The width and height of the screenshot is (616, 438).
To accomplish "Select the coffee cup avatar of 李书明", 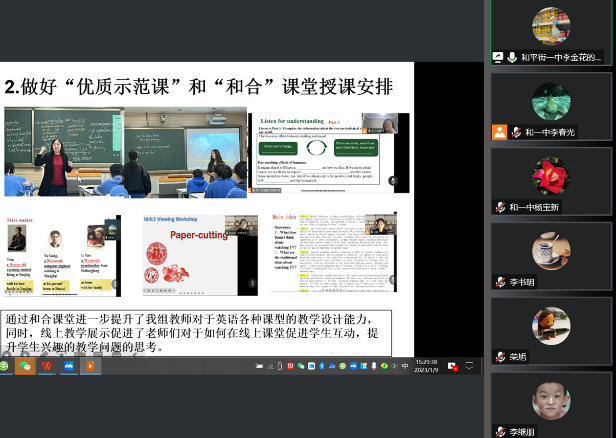I will click(x=551, y=251).
